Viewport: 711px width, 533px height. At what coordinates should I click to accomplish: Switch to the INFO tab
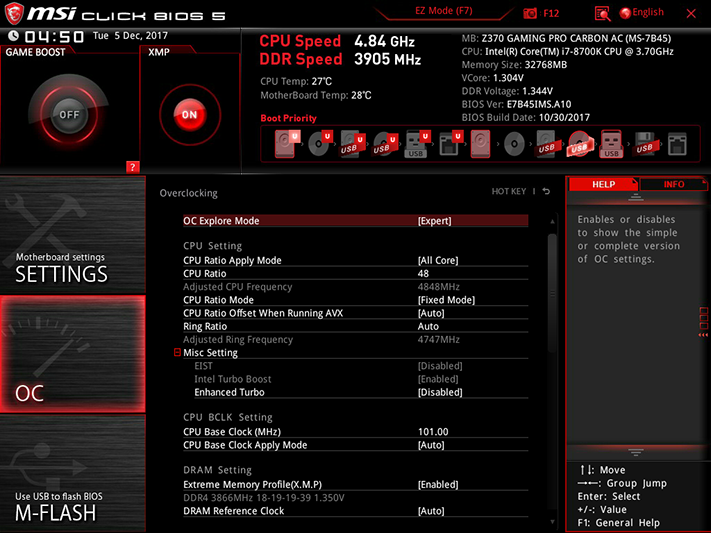pyautogui.click(x=674, y=184)
